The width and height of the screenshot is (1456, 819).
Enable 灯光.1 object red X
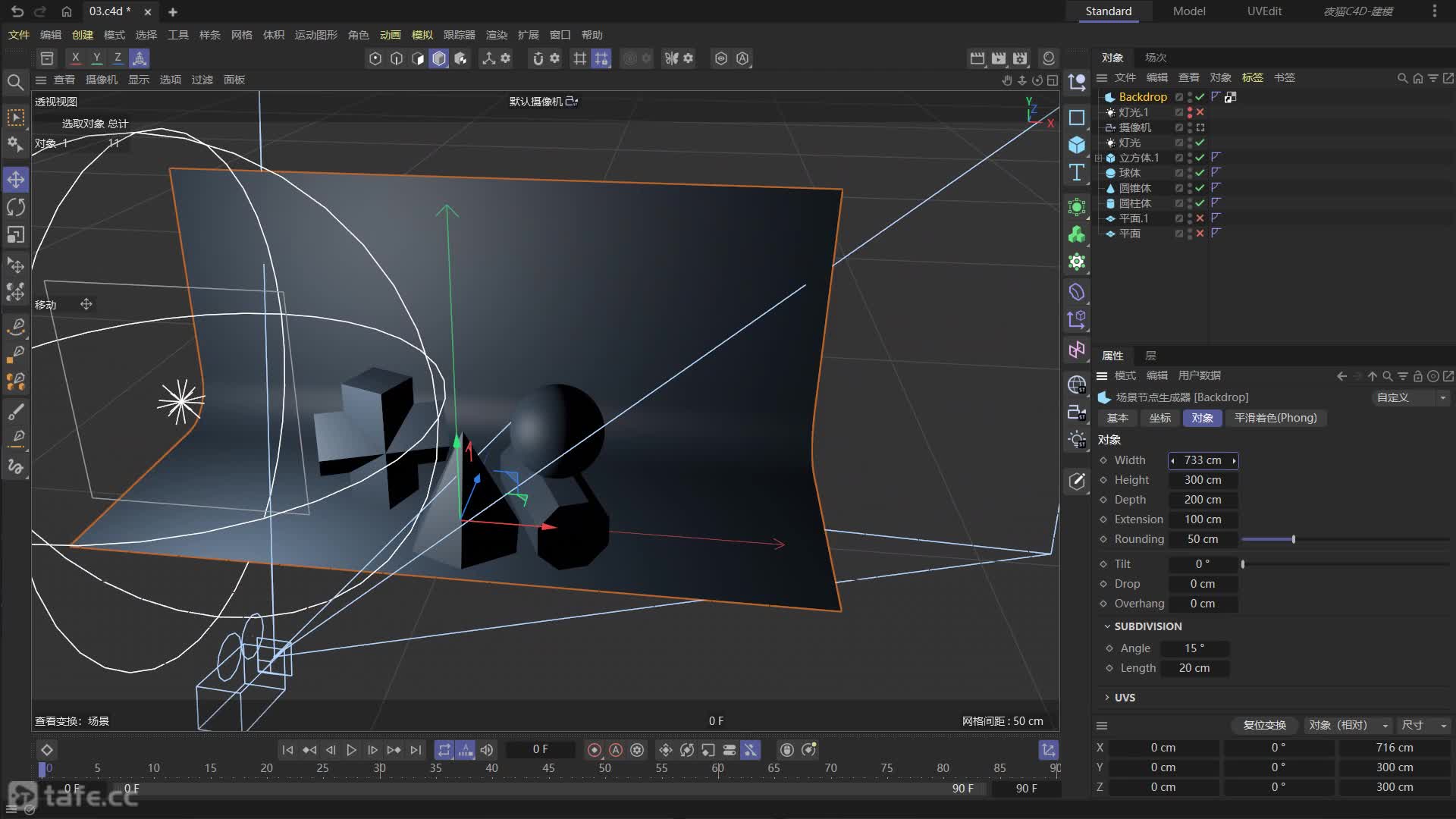pos(1200,112)
